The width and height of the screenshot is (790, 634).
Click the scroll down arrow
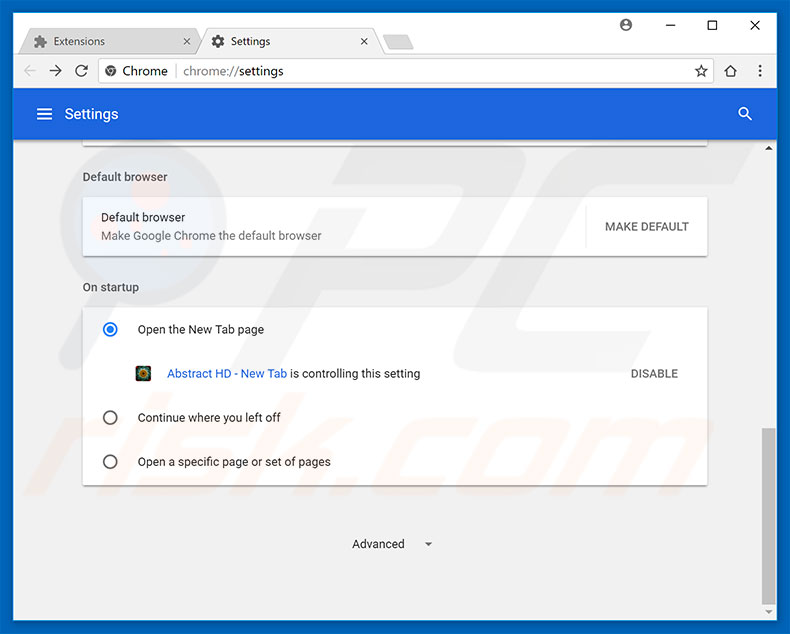768,612
